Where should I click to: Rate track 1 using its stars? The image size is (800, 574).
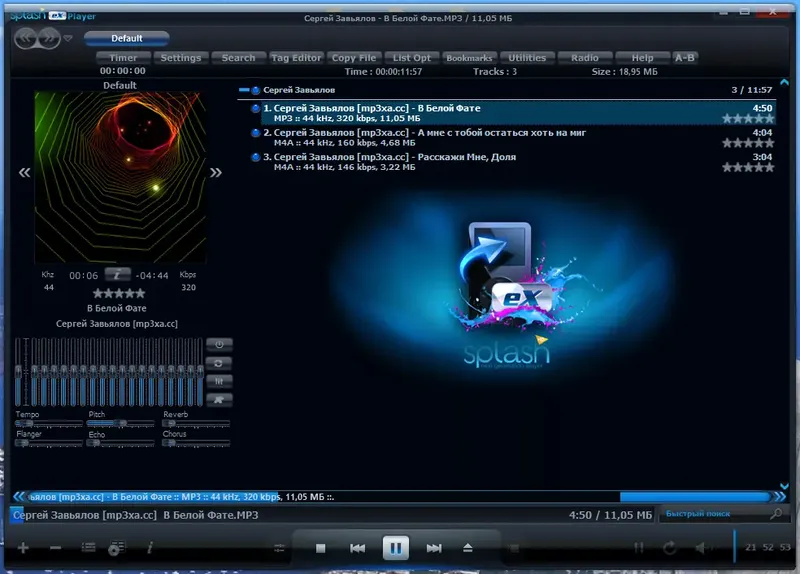tap(748, 119)
